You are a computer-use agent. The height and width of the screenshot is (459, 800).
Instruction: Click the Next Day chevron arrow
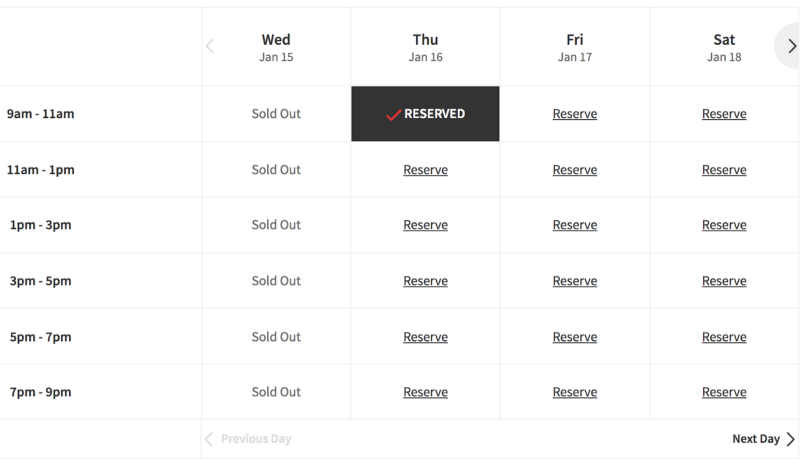(x=790, y=439)
